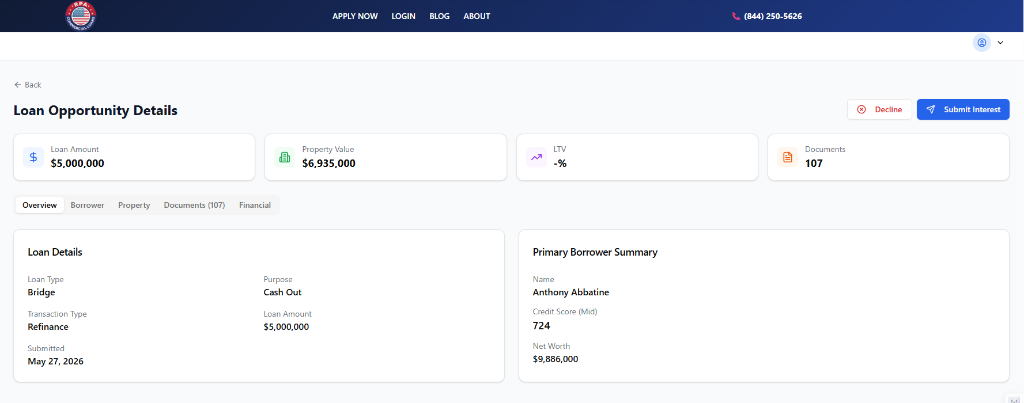Screen dimensions: 1024x403
Task: Open the BLOG navigation link
Action: tap(440, 16)
